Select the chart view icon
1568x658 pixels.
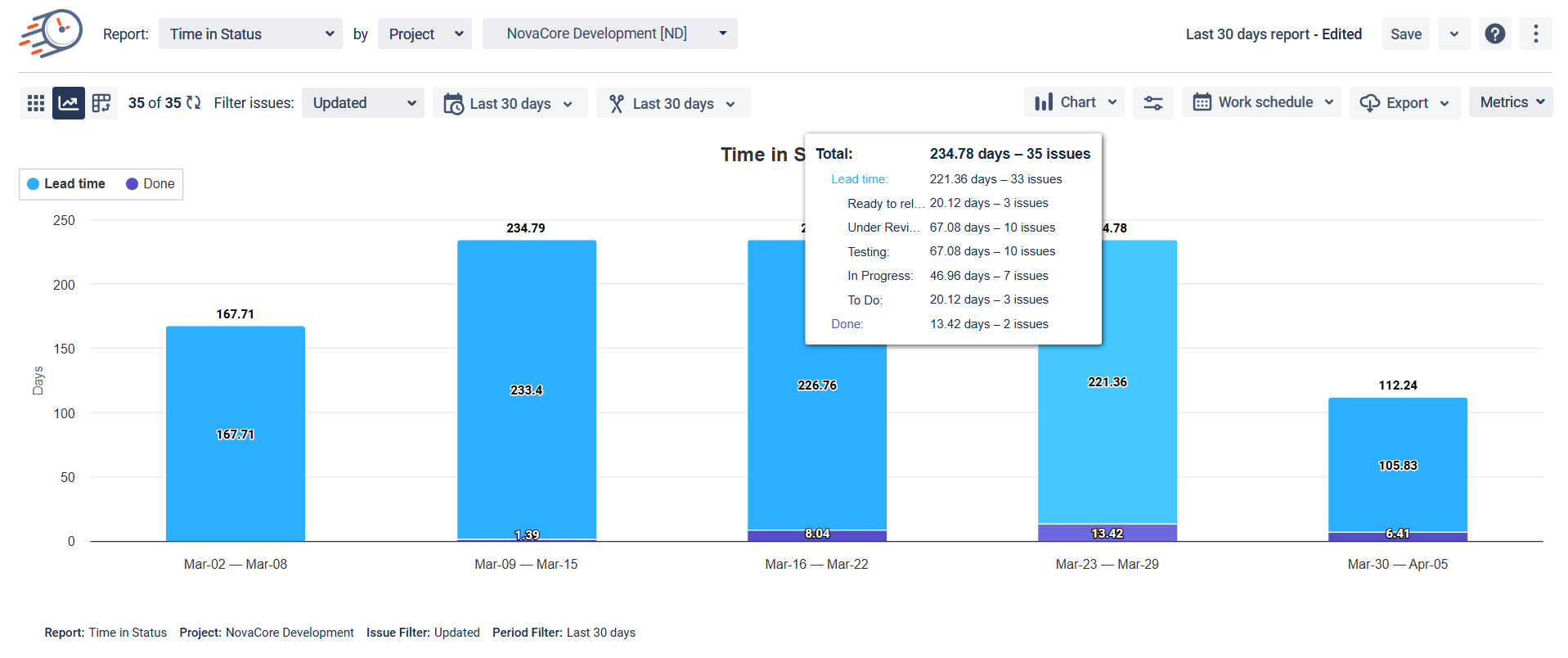(x=69, y=103)
